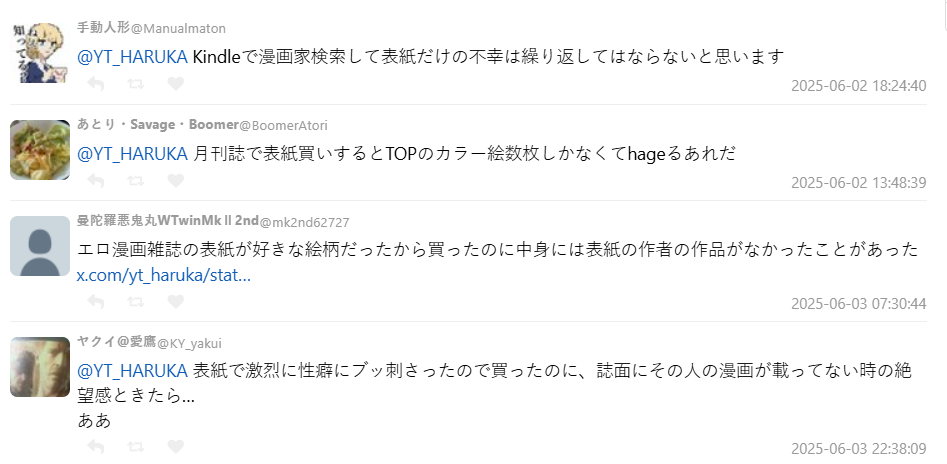This screenshot has width=947, height=464.
Task: Like the tweet by あとり・Savage・Boomer
Action: [176, 181]
